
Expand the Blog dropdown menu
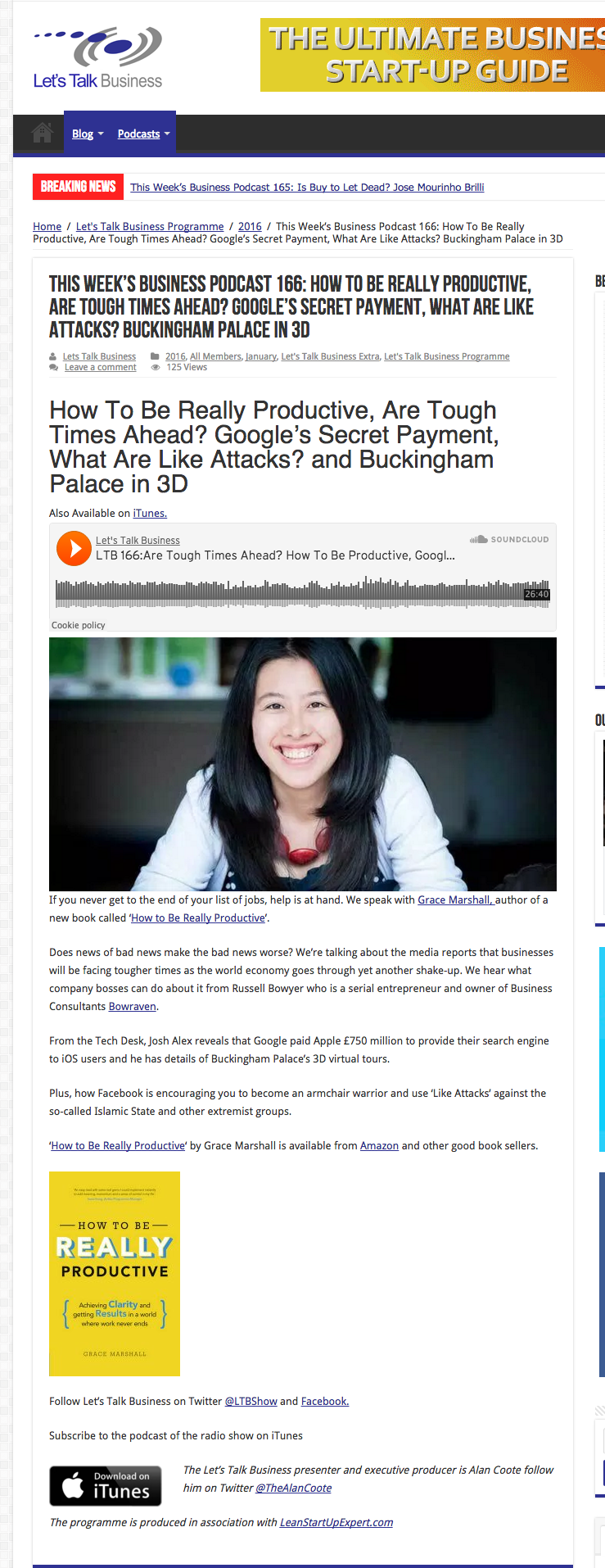(x=88, y=134)
